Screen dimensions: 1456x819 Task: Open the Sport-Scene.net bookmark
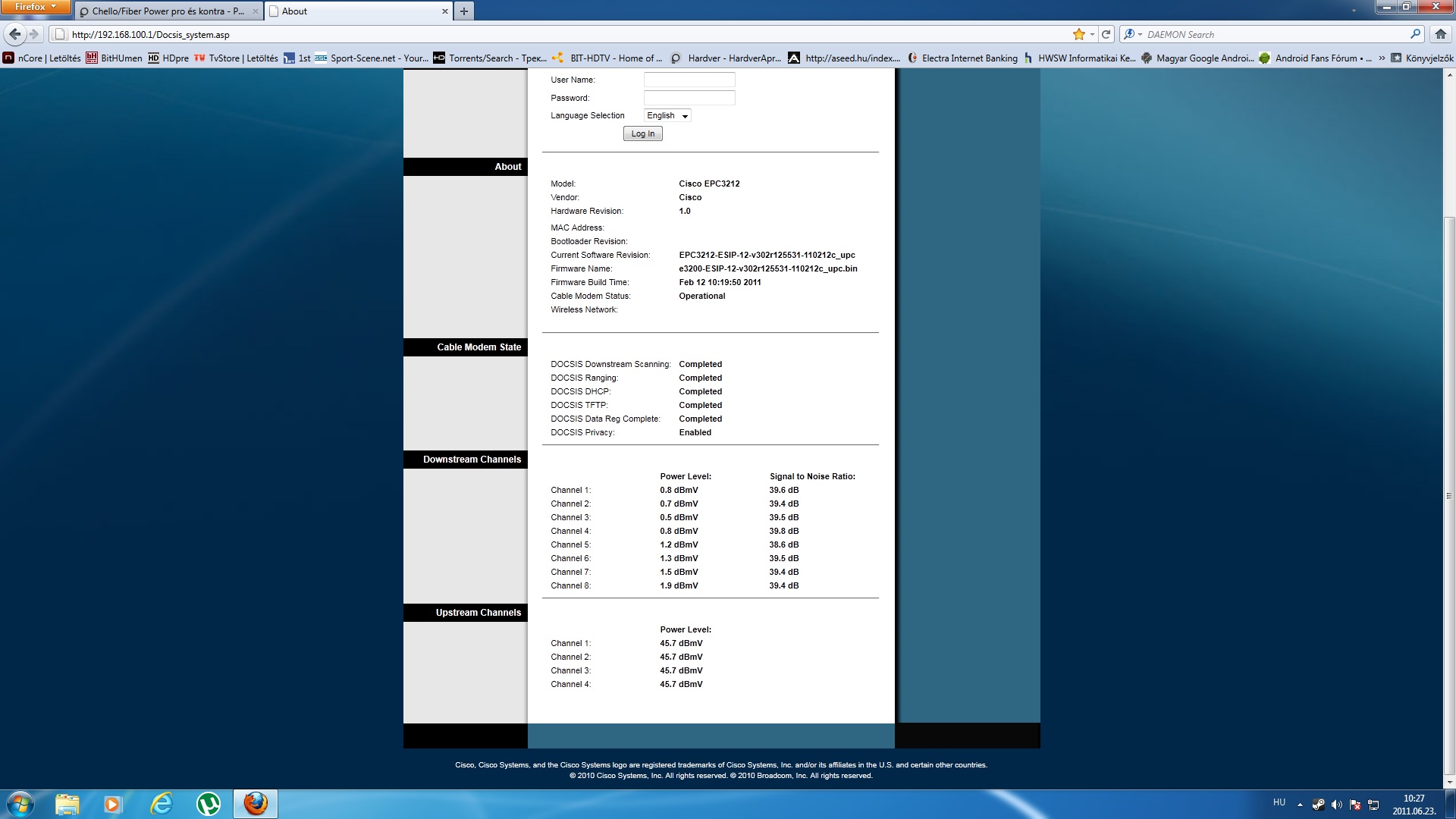(372, 58)
